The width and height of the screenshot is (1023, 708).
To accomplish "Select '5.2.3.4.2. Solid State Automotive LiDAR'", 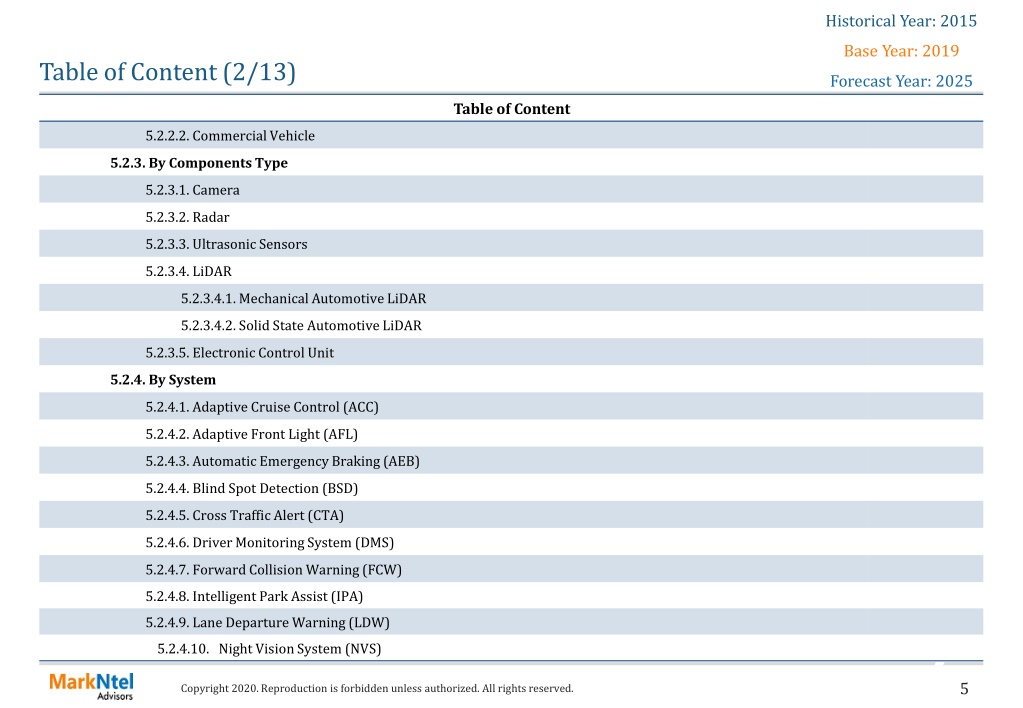I will [x=301, y=326].
